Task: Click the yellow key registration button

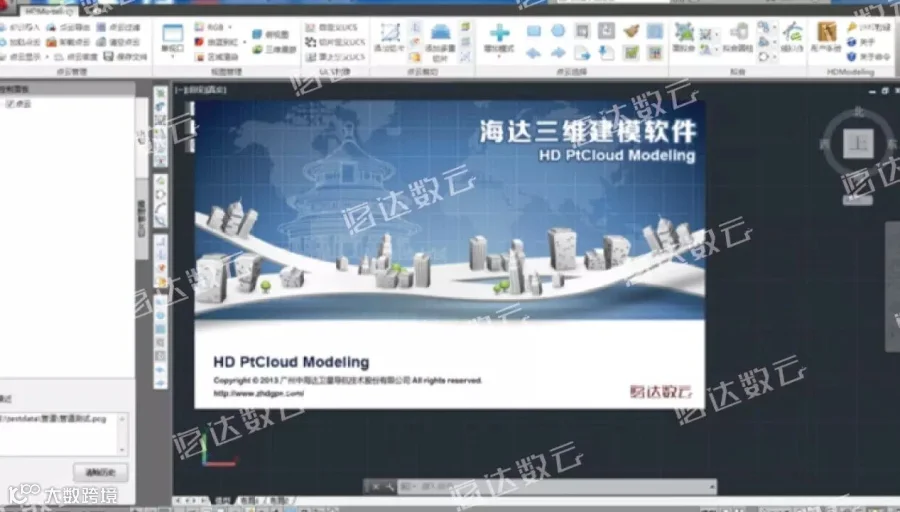Action: click(868, 27)
